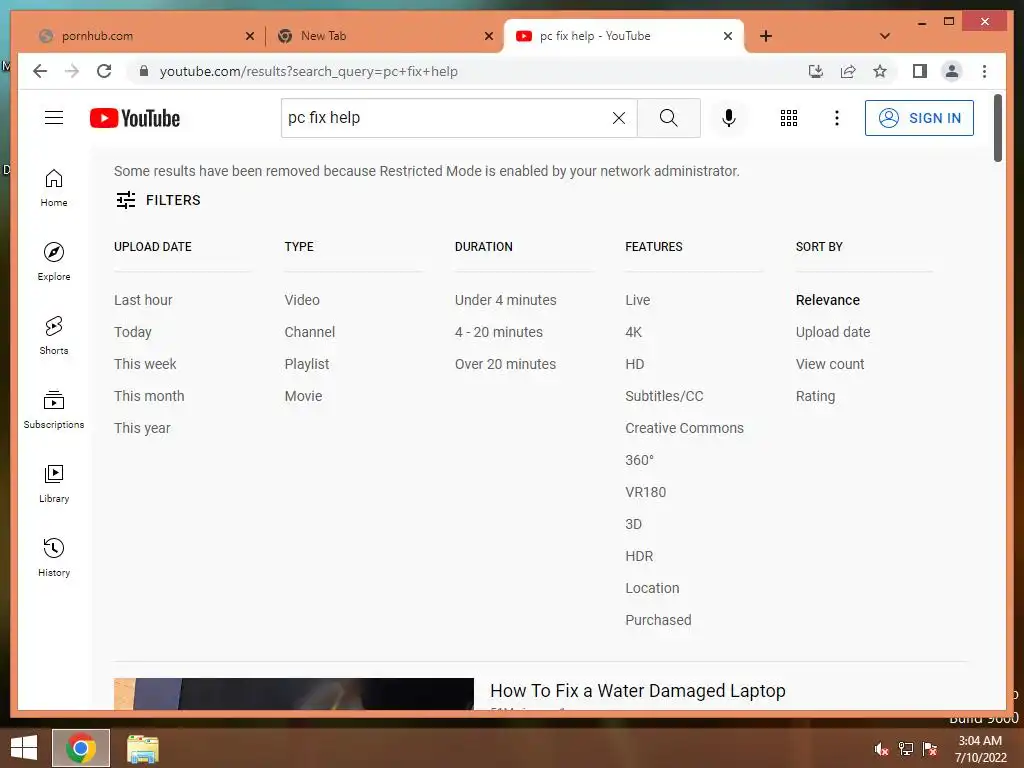1024x768 pixels.
Task: Open the Windows Start button
Action: click(24, 748)
